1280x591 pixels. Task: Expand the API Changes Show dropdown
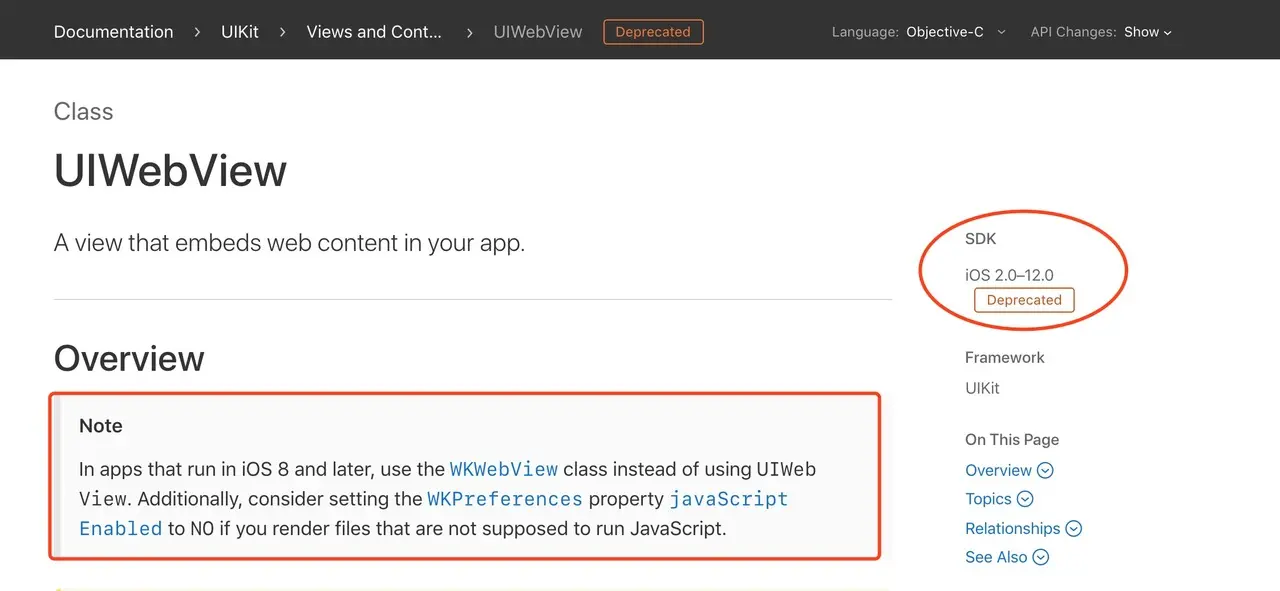(x=1101, y=32)
